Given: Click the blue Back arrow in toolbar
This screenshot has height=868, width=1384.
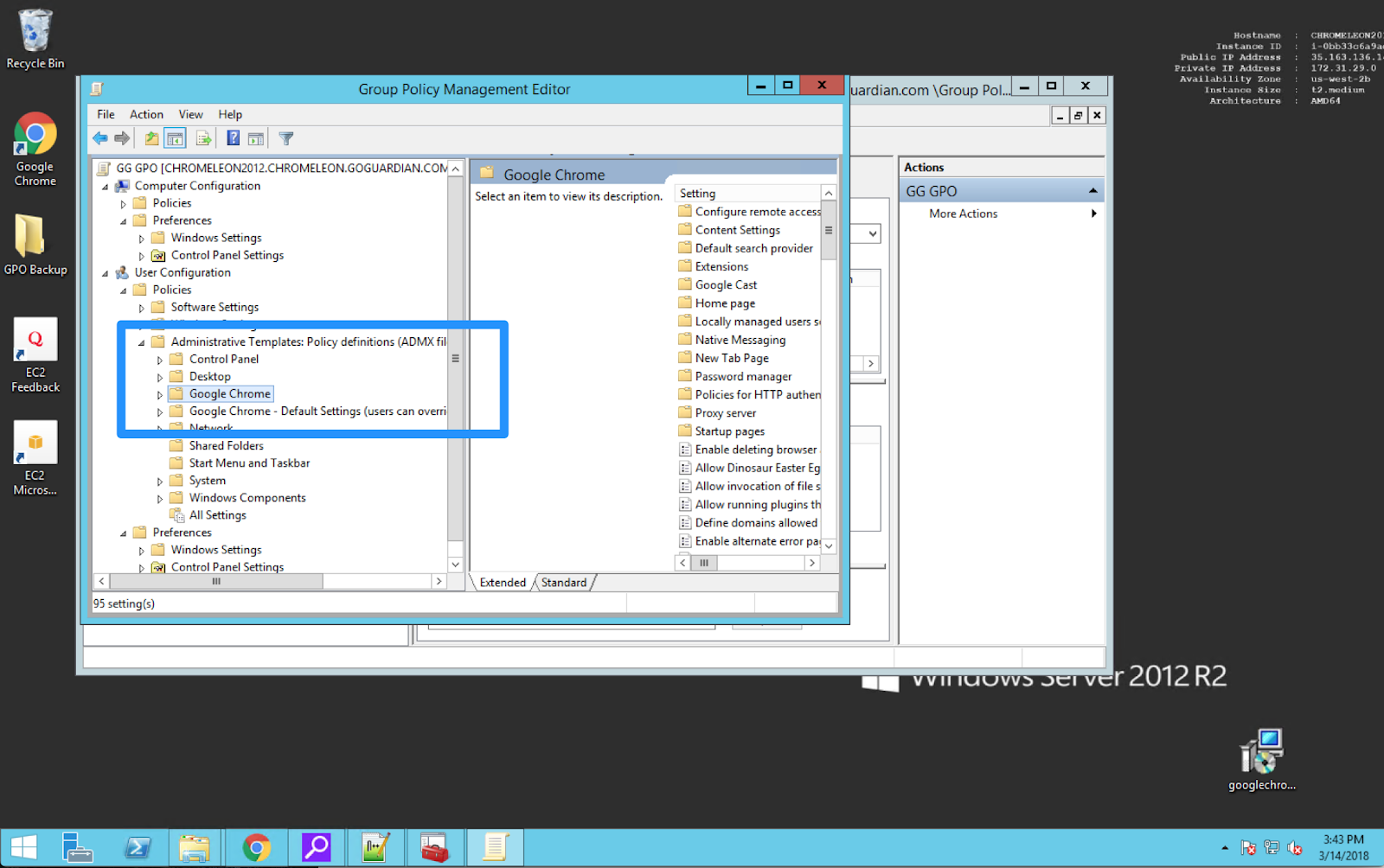Looking at the screenshot, I should [x=100, y=138].
